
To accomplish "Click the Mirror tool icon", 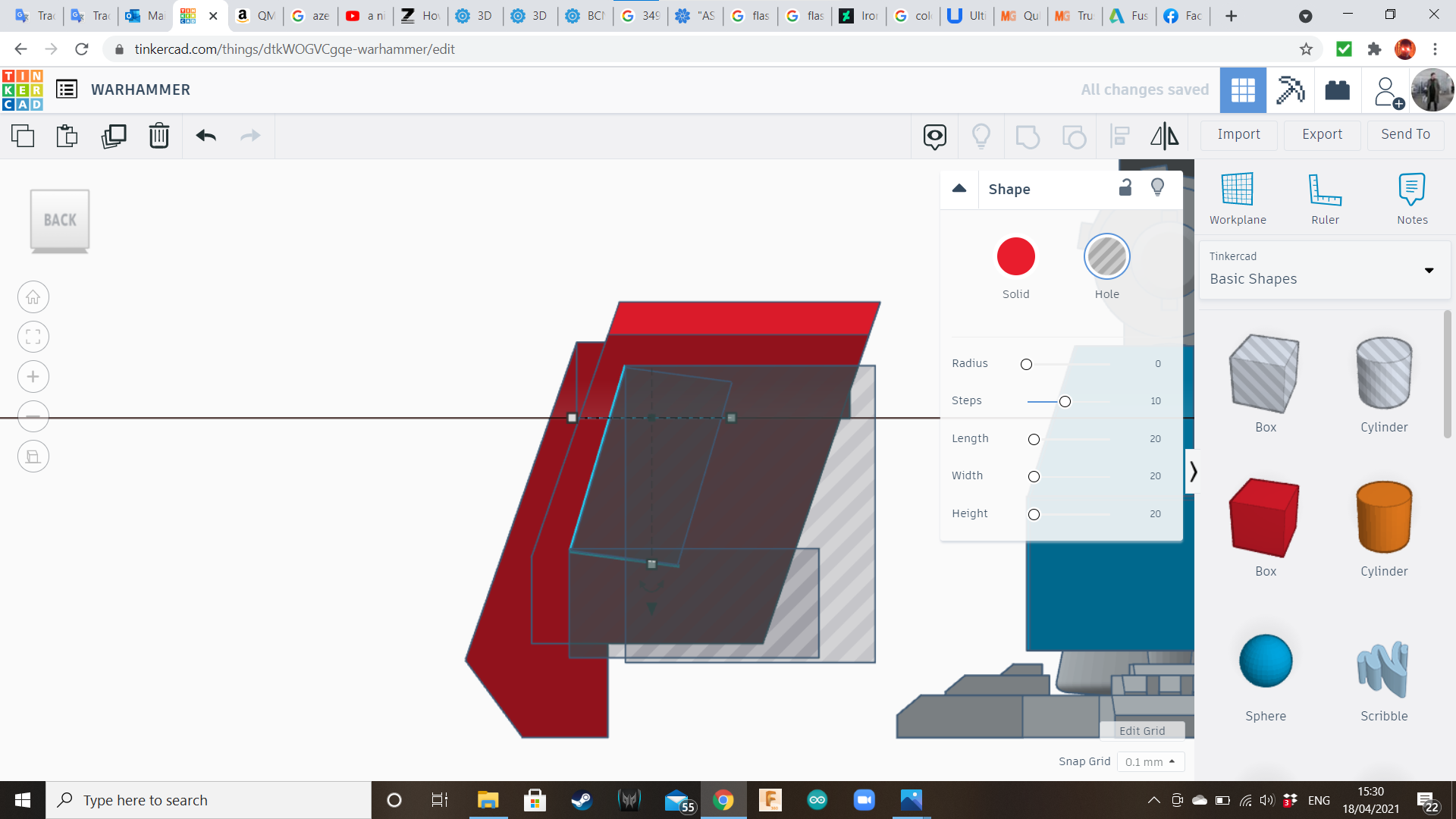I will [1164, 136].
